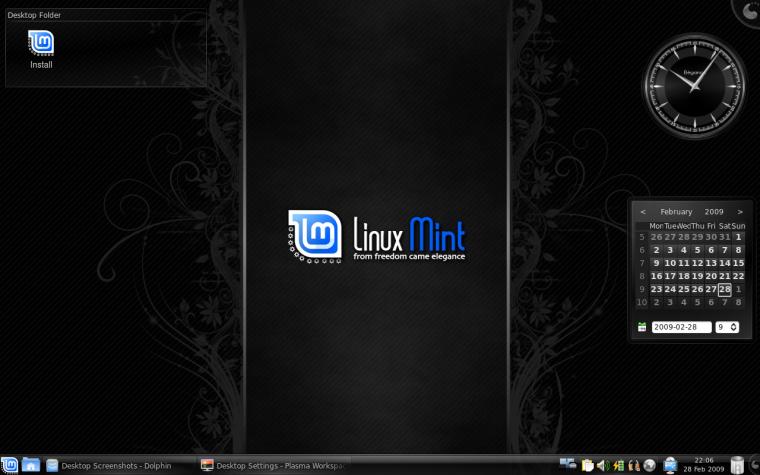Screen dimensions: 760x475
Task: Select February 6 in the calendar
Action: pos(711,250)
